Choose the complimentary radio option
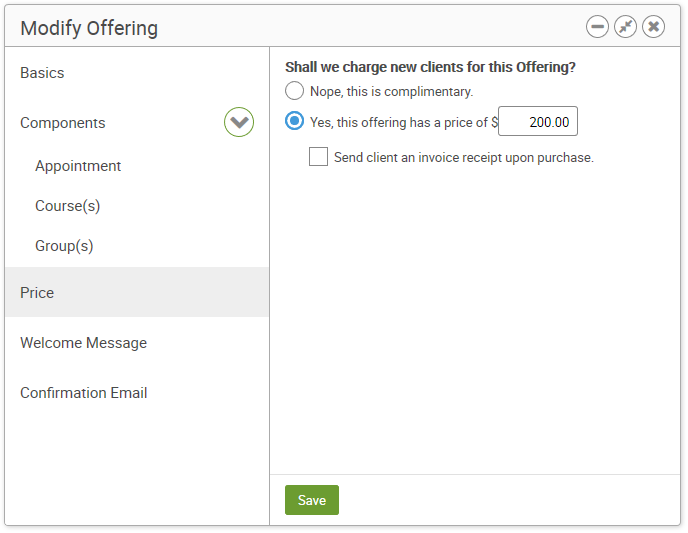 click(294, 91)
